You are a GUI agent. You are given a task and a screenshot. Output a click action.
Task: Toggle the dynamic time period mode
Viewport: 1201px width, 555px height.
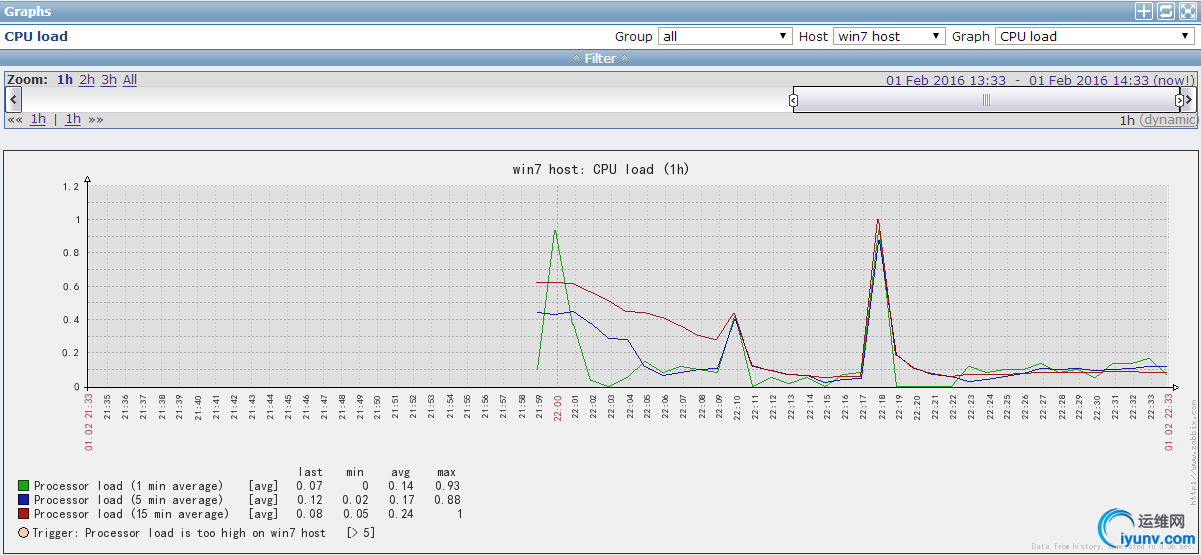point(1168,120)
